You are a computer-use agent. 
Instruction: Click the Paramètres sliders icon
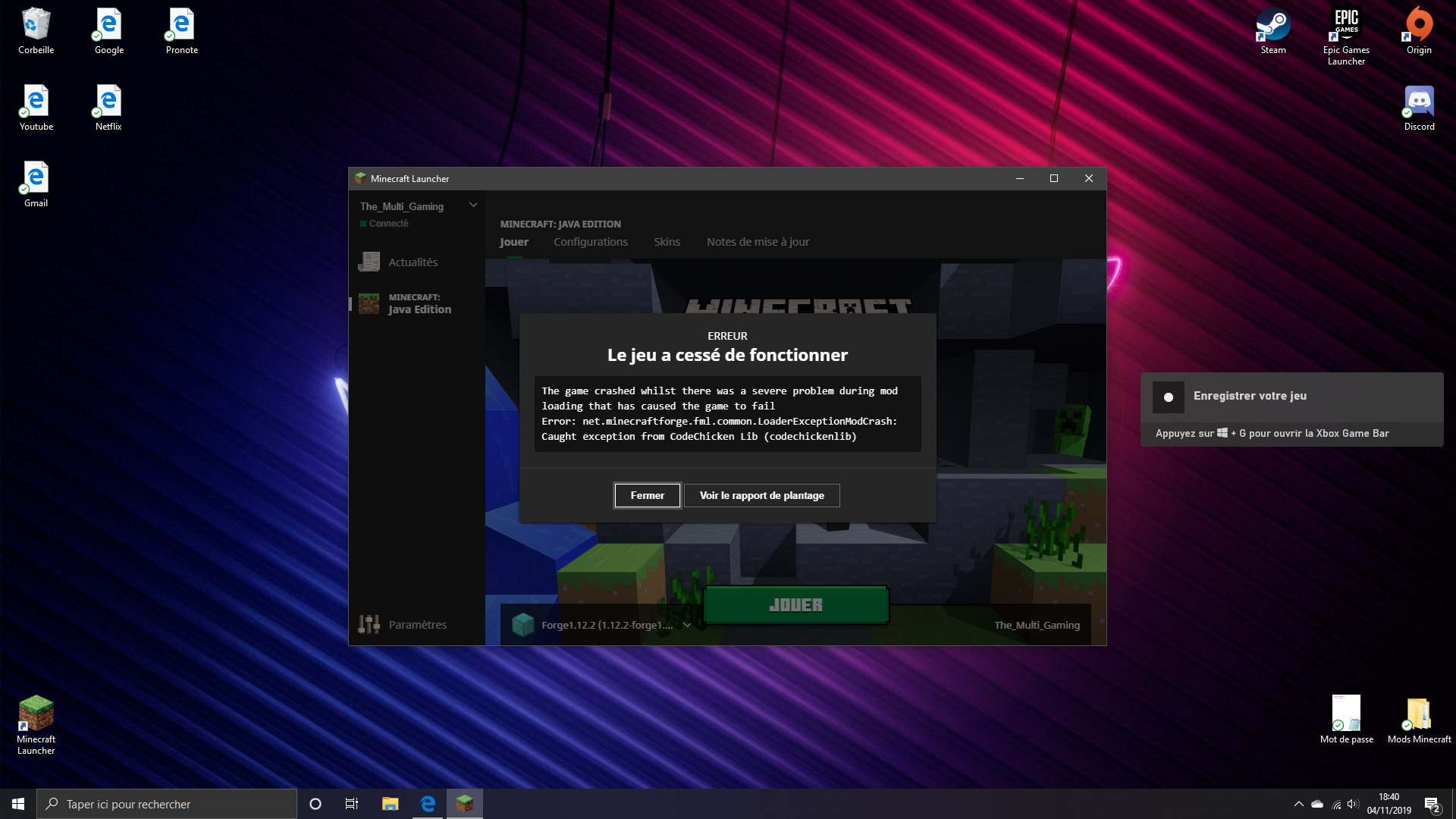click(x=369, y=624)
